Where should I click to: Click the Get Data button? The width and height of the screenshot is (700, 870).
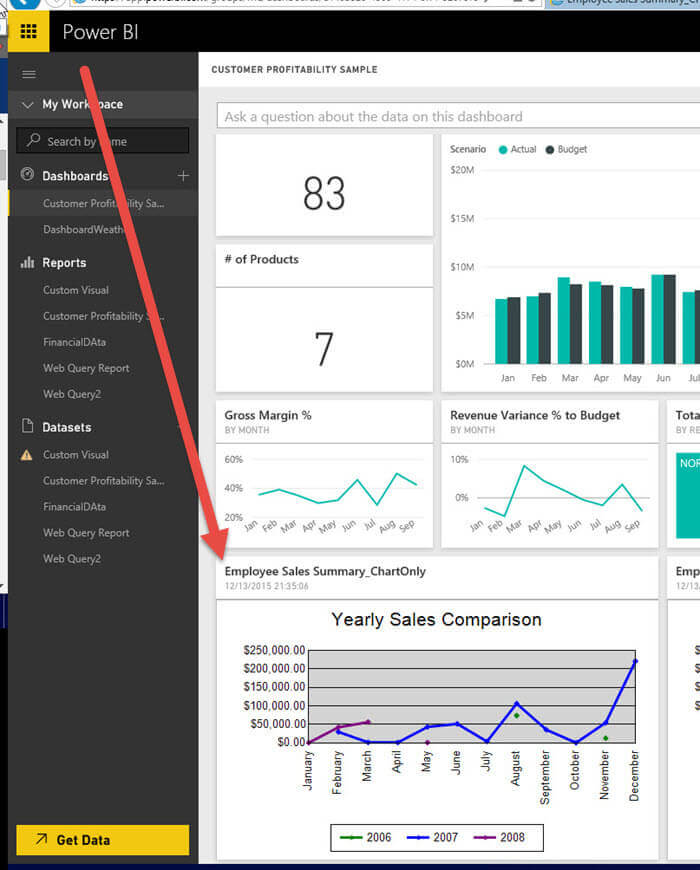click(103, 840)
